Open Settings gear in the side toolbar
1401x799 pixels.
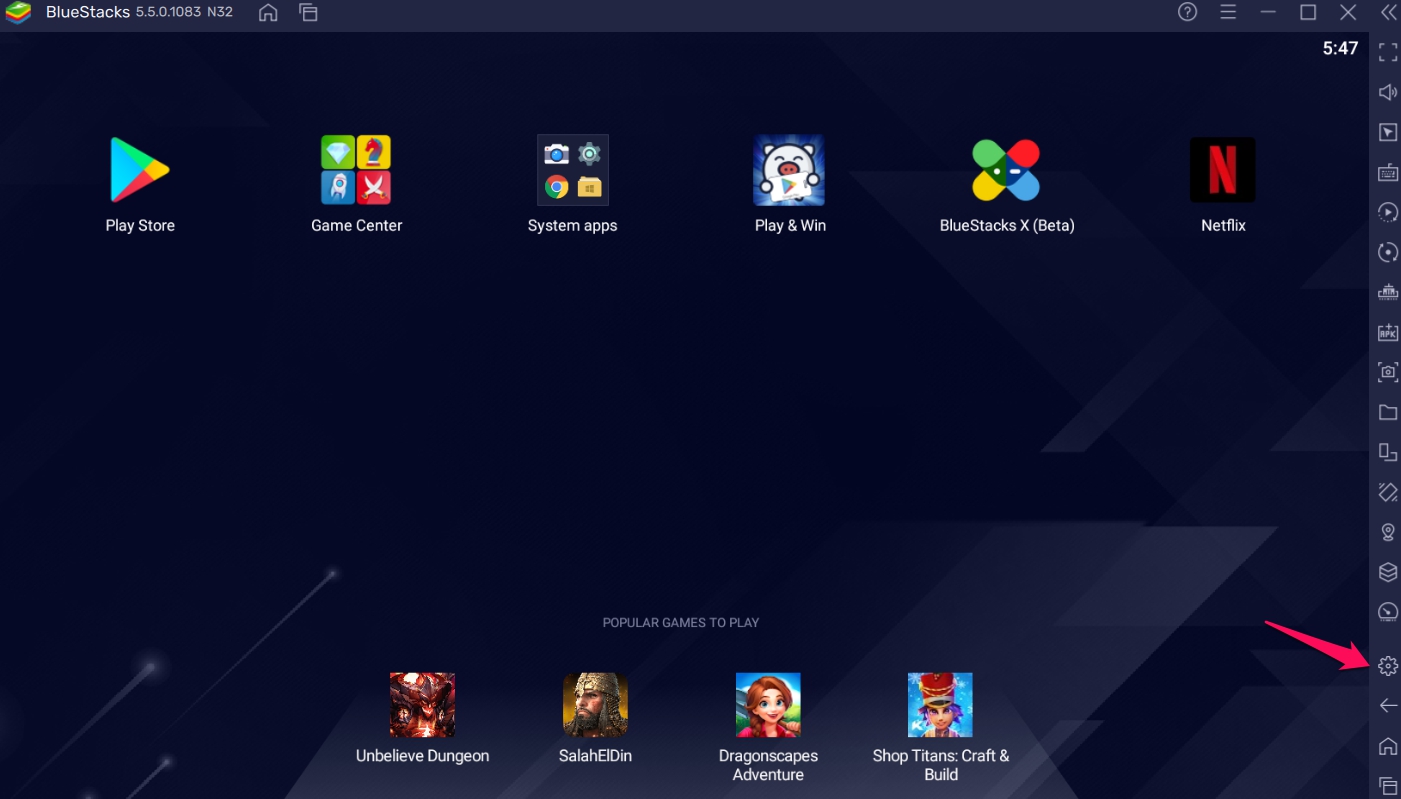click(1388, 666)
